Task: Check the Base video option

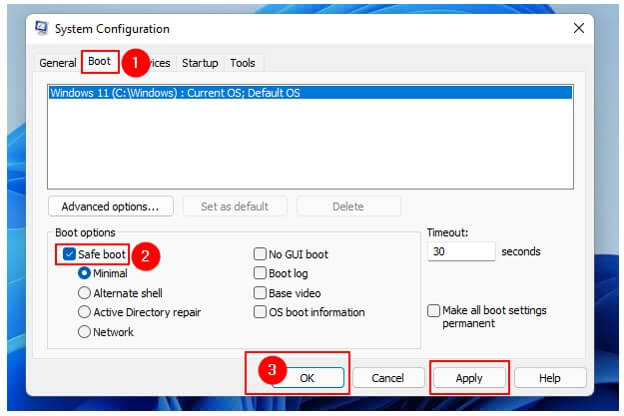Action: pyautogui.click(x=260, y=293)
